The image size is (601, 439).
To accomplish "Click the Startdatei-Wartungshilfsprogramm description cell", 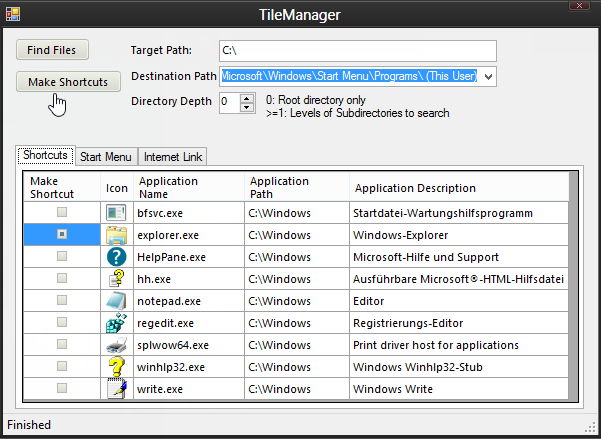I will (x=459, y=213).
